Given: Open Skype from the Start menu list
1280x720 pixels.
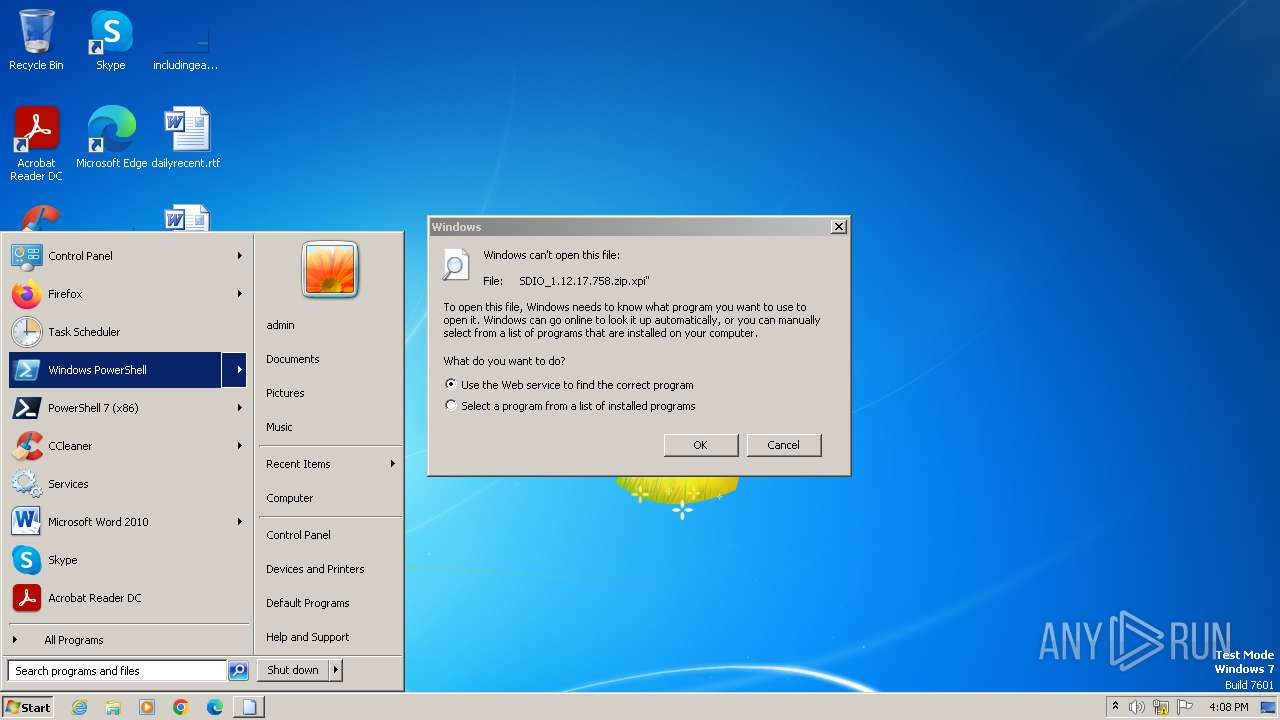Looking at the screenshot, I should (x=128, y=560).
